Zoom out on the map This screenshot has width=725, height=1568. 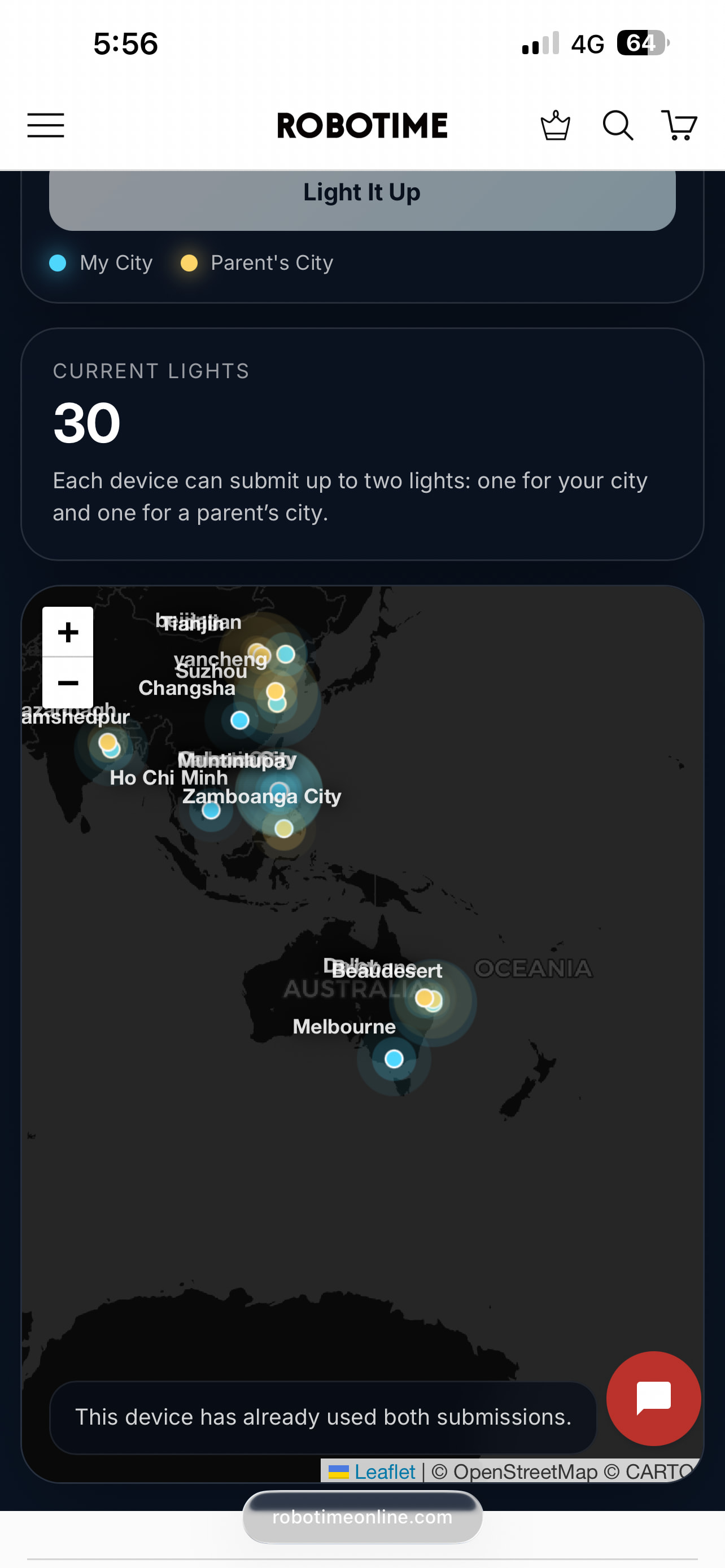(x=68, y=682)
